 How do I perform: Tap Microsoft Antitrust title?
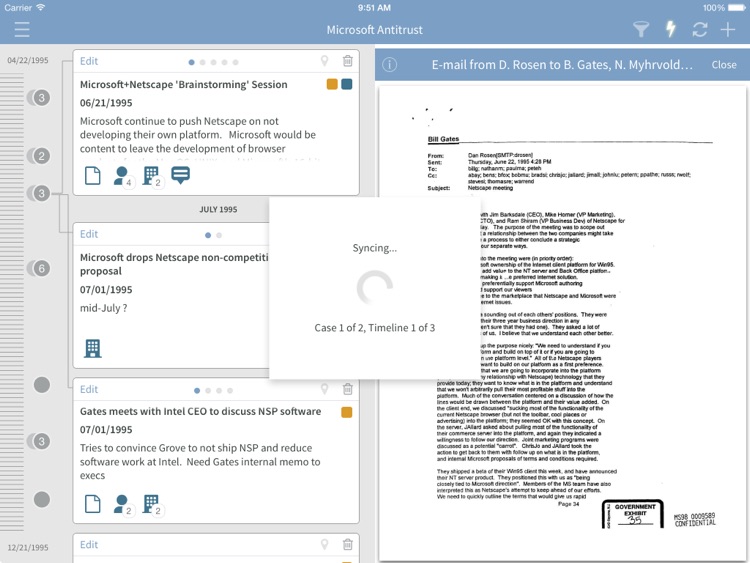coord(375,30)
